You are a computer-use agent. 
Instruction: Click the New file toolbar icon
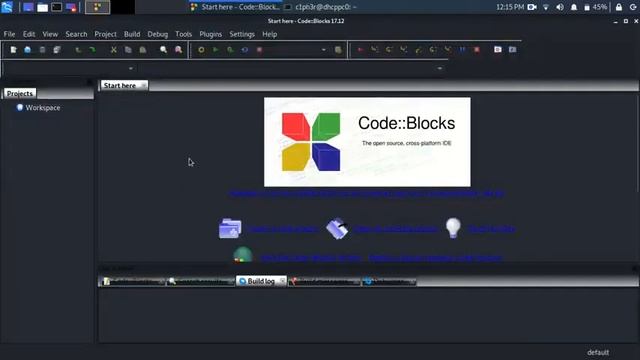[x=13, y=50]
